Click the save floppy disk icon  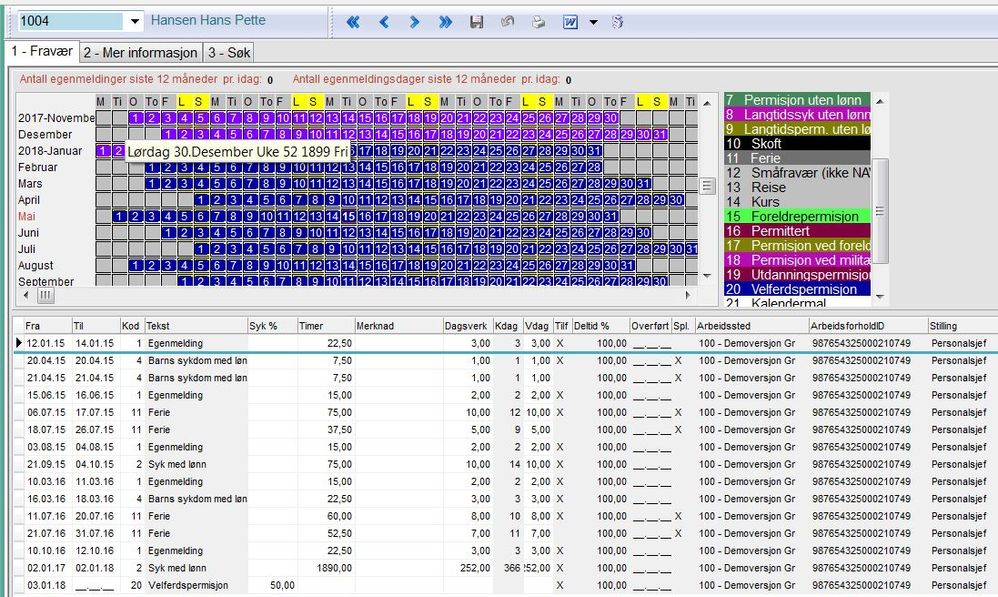click(477, 22)
